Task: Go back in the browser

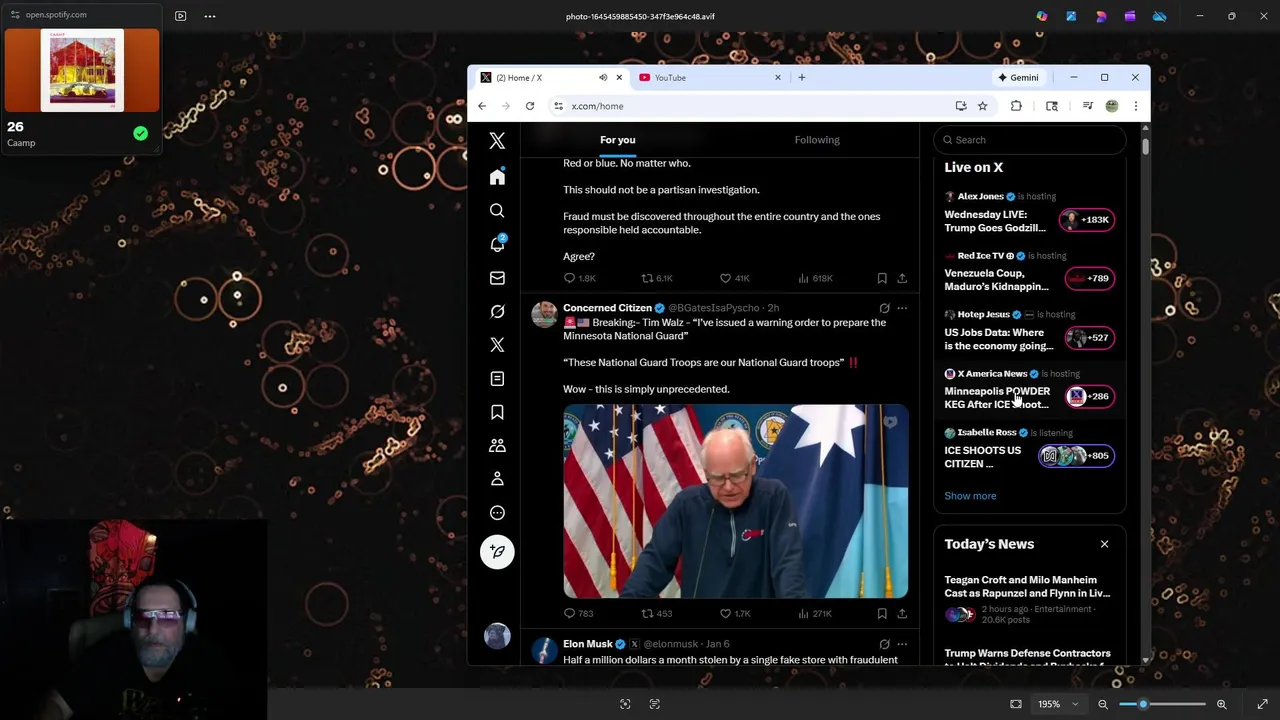Action: click(482, 106)
